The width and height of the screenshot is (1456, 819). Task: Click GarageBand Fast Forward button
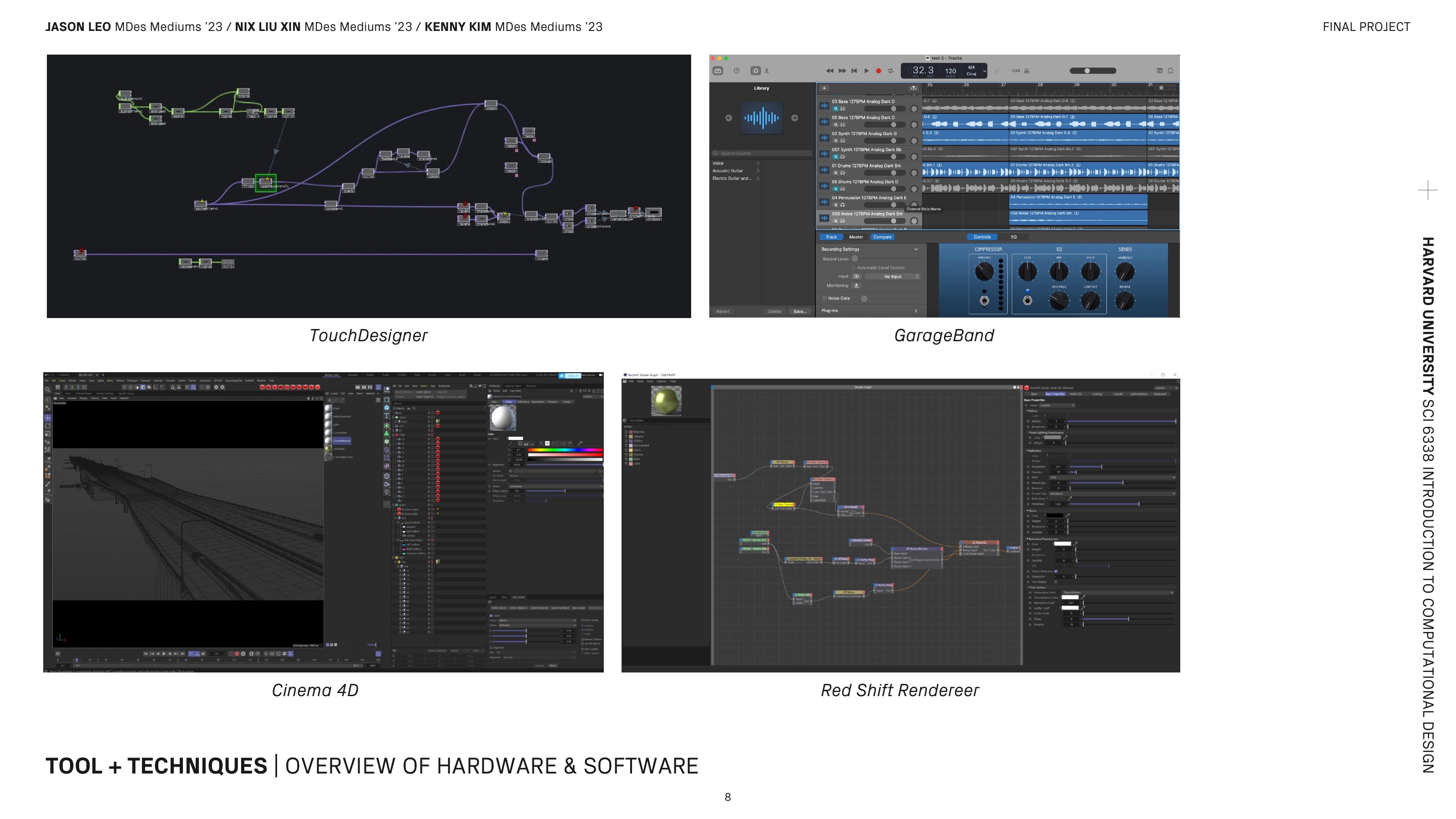(842, 71)
